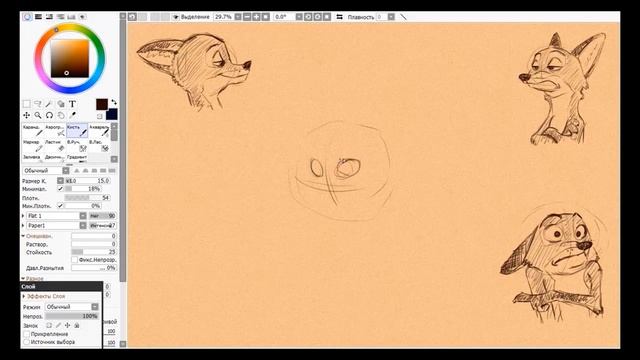Click the reset zoom button
Screen dimensions: 640x360
point(266,17)
